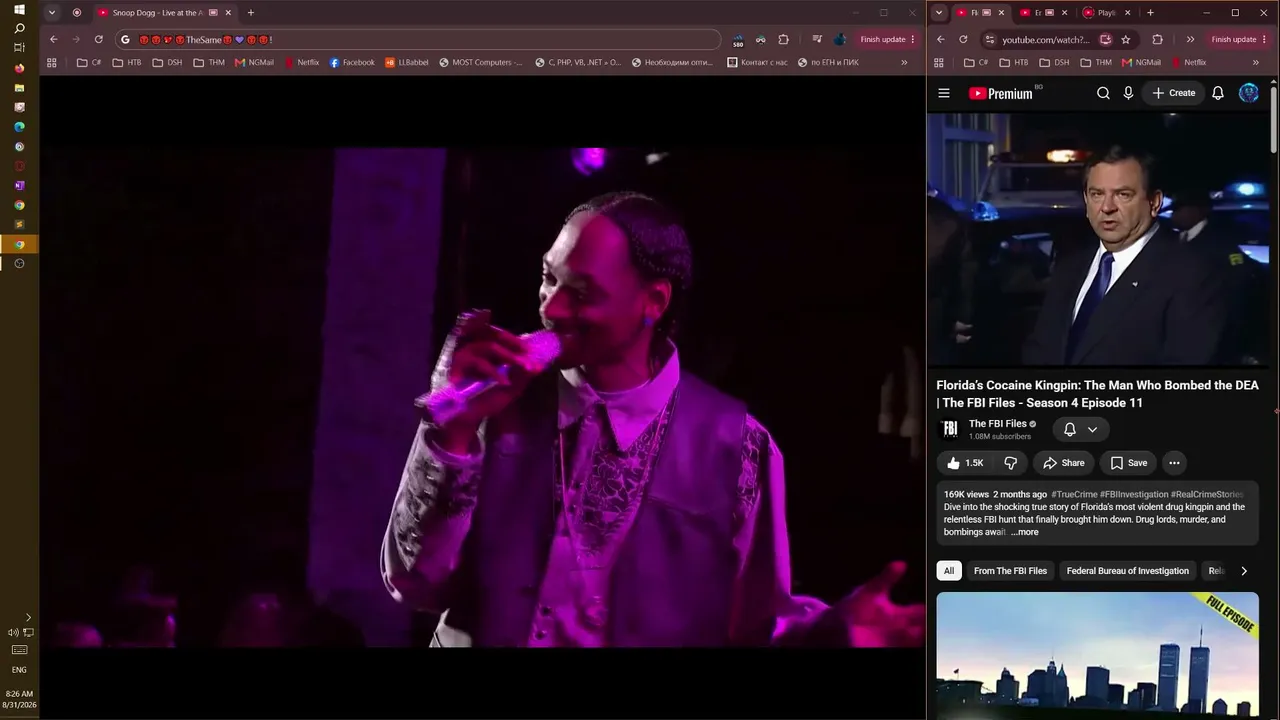
Task: Switch to the Snoop Dogg tab
Action: click(159, 13)
